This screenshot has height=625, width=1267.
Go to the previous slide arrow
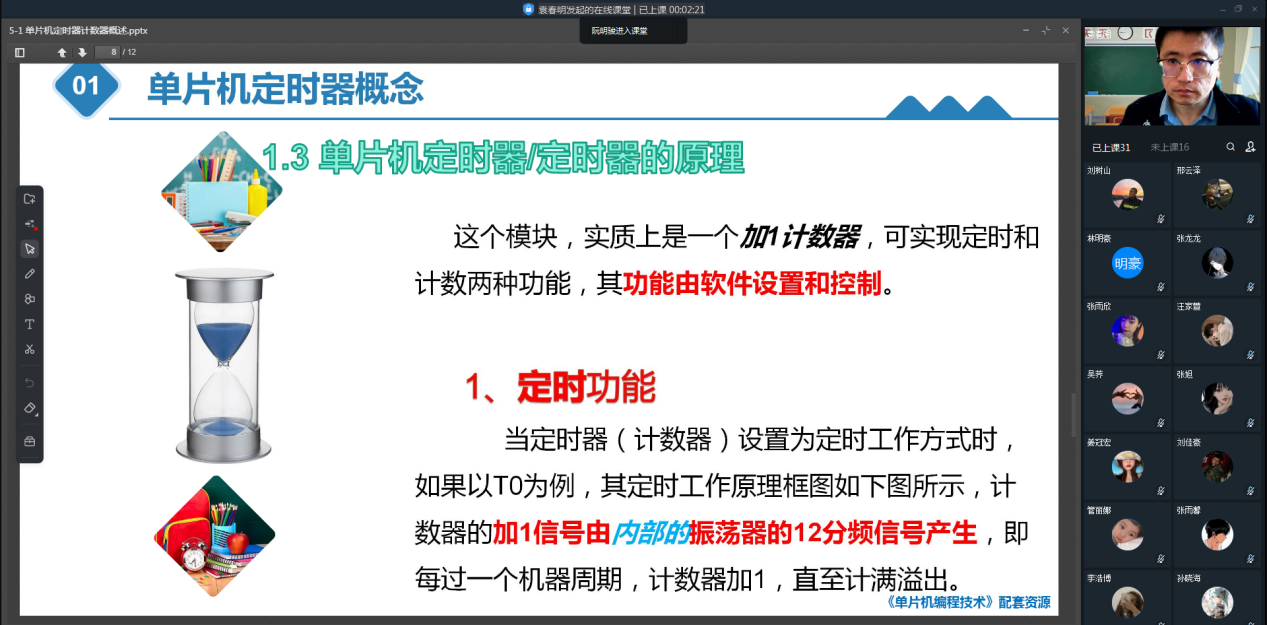tap(62, 52)
